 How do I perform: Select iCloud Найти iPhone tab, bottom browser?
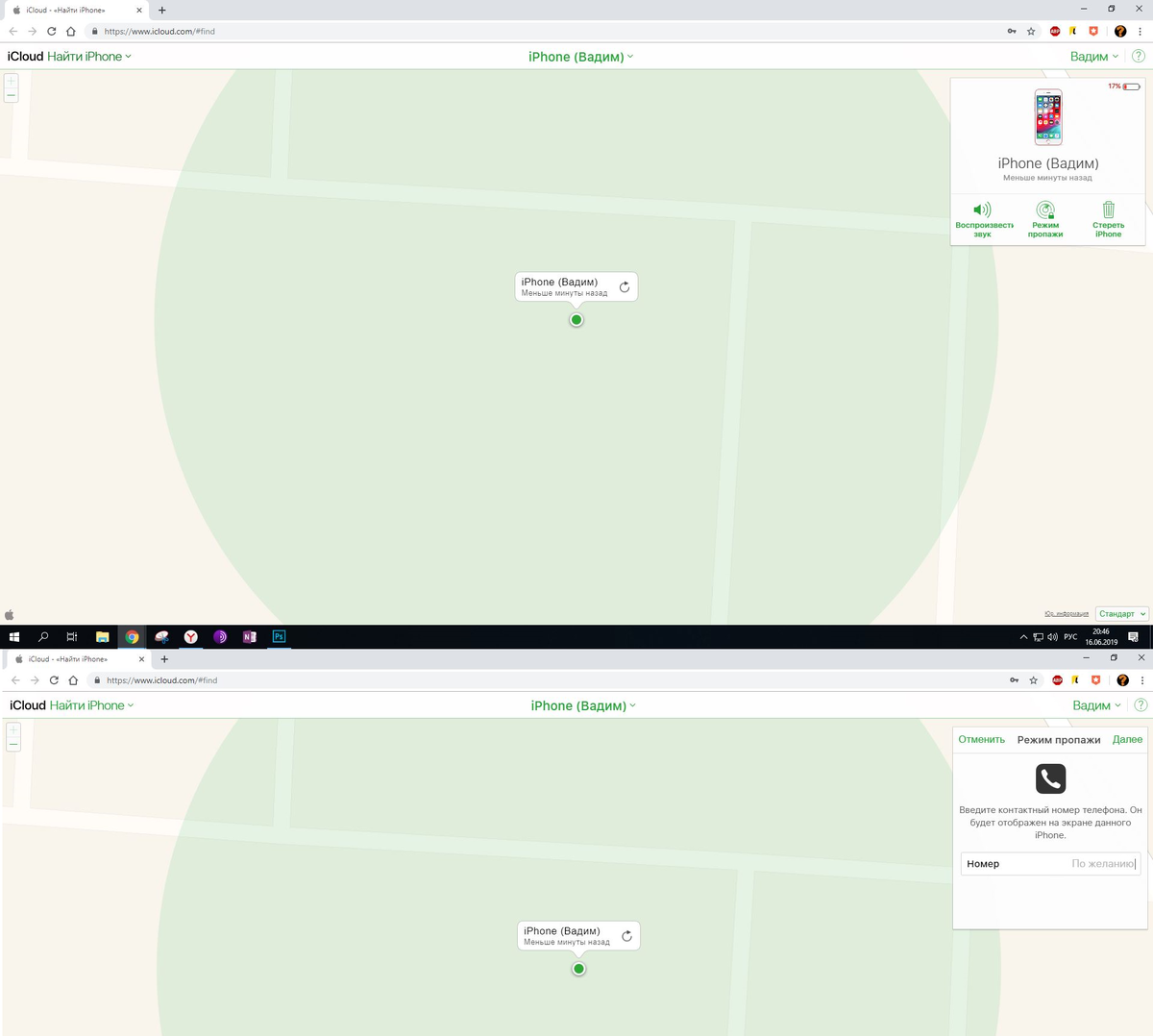point(77,659)
